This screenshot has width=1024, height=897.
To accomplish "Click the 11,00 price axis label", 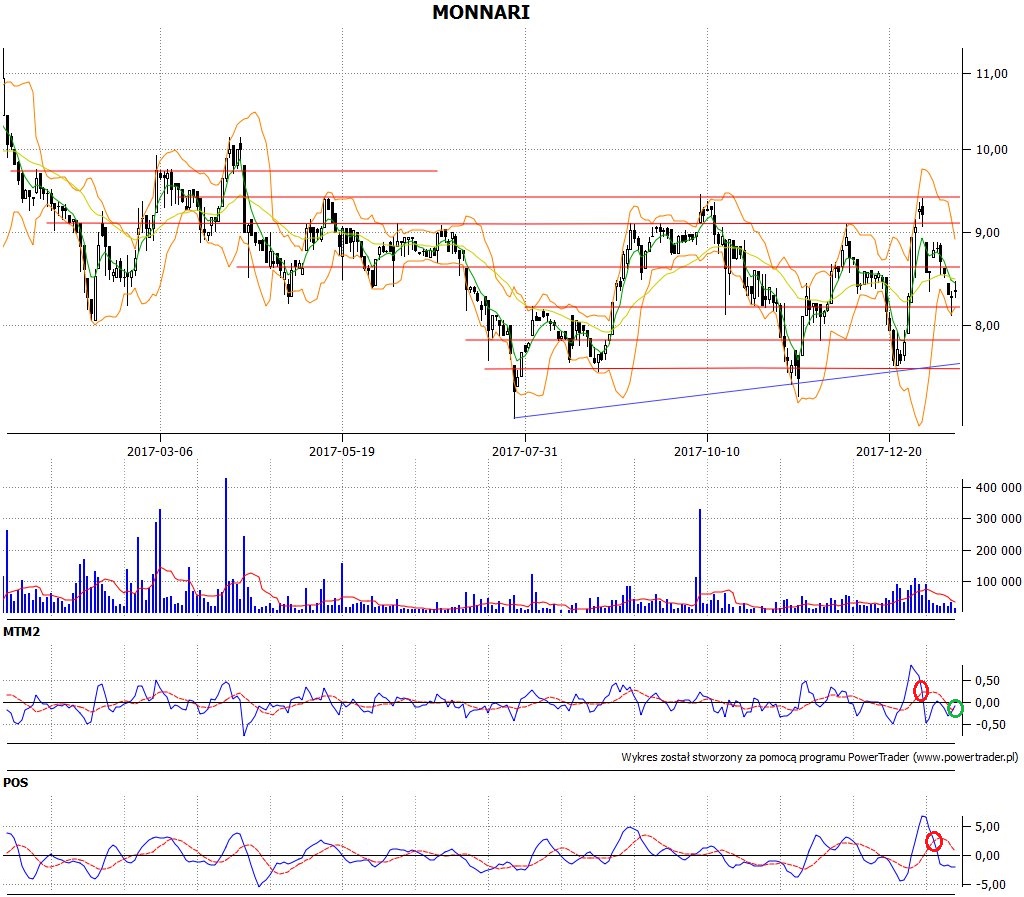I will [x=991, y=74].
